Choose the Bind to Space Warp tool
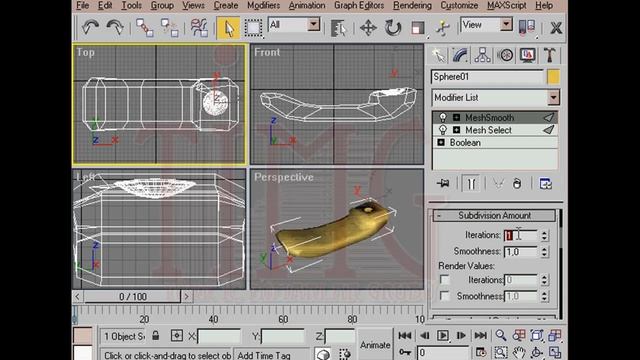 (199, 28)
